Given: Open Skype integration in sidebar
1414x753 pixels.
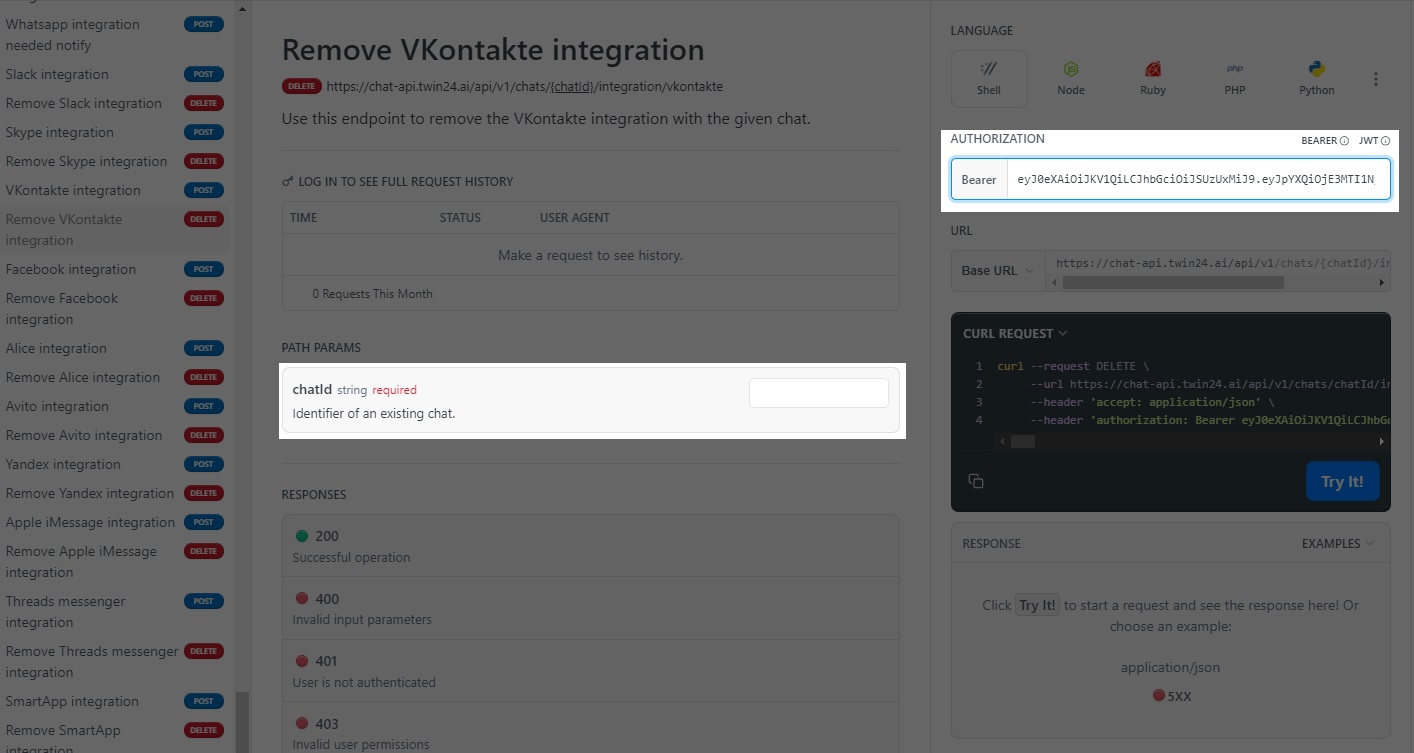Looking at the screenshot, I should [115, 132].
